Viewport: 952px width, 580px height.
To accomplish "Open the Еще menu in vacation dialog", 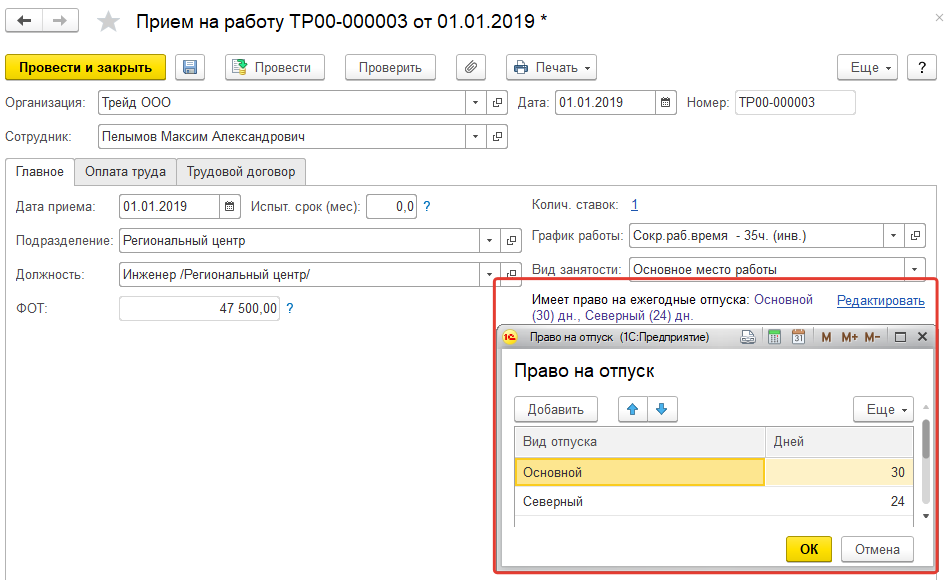I will 883,409.
